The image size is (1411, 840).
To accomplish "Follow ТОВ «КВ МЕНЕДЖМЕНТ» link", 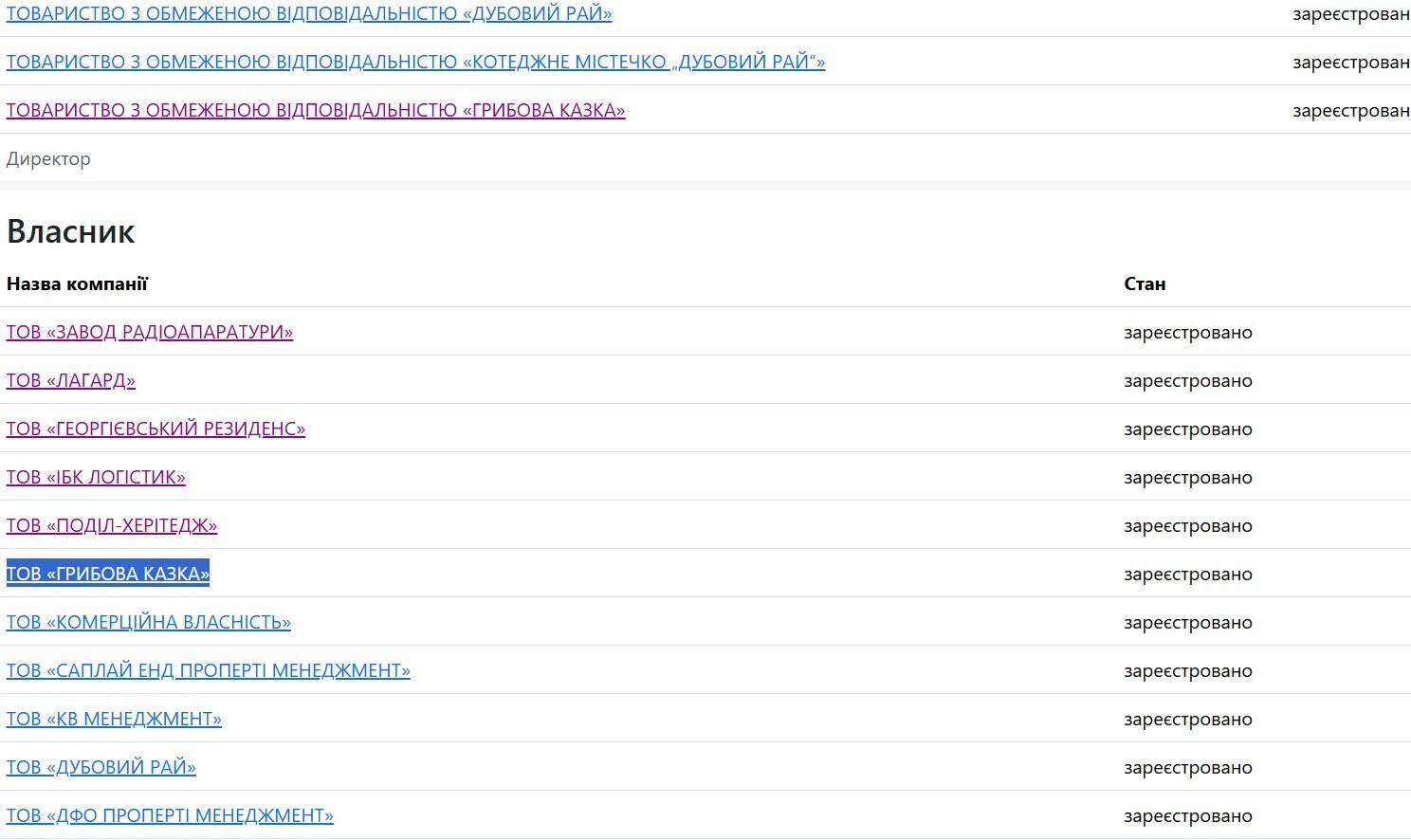I will [114, 719].
